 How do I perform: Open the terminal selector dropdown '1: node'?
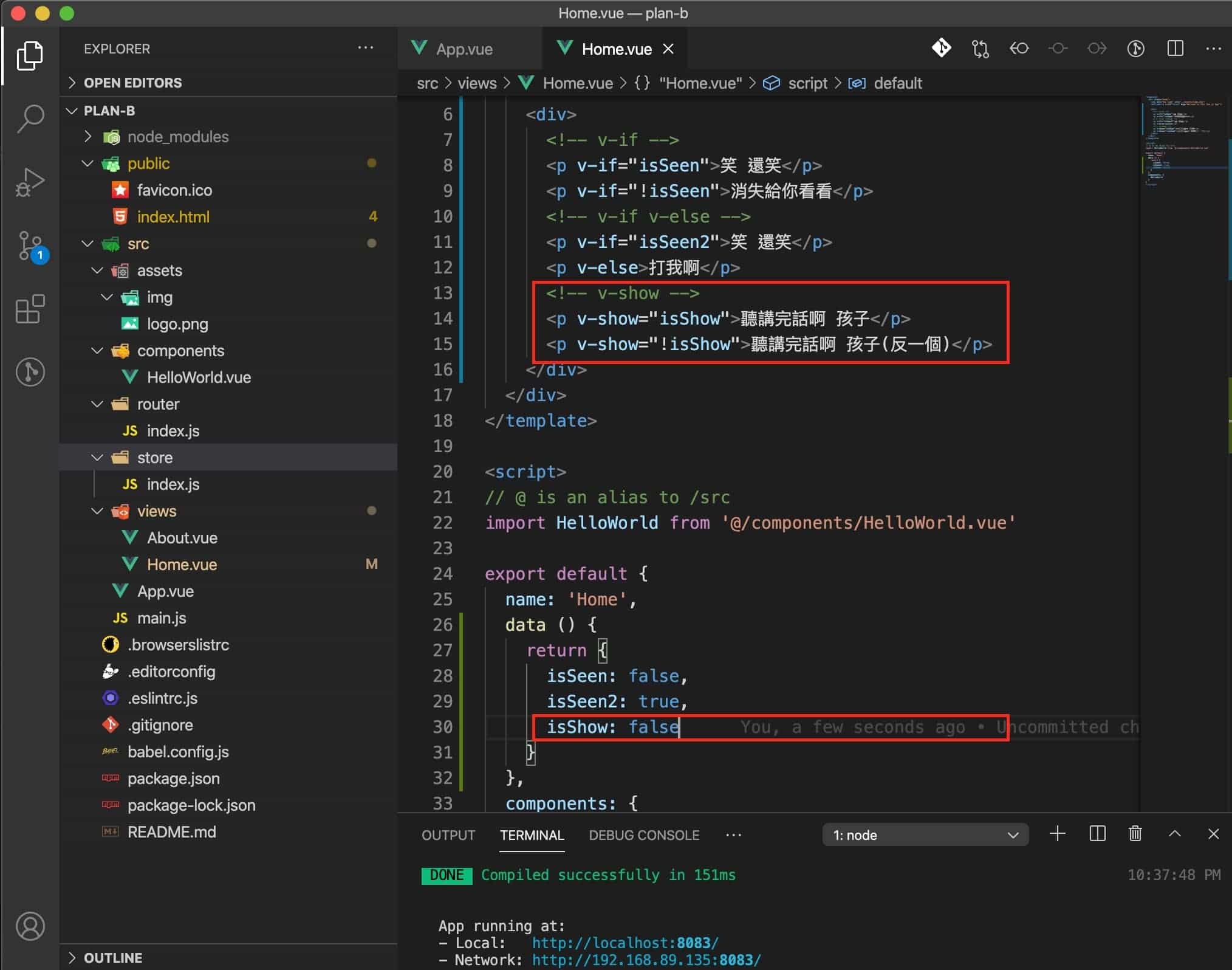tap(925, 834)
